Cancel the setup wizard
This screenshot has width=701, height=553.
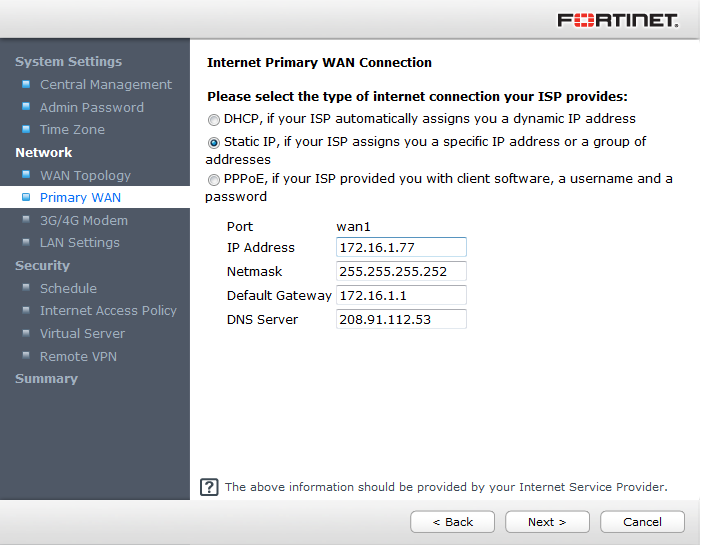click(642, 522)
